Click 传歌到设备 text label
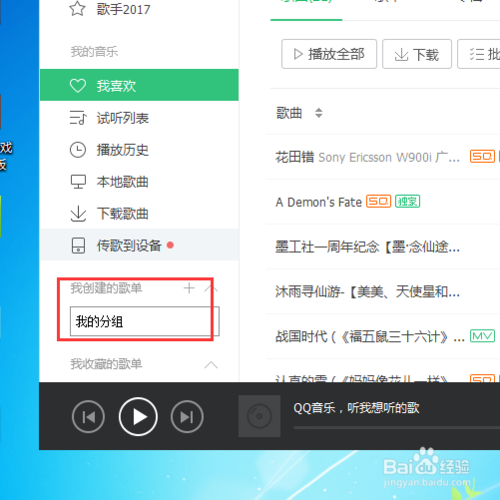This screenshot has width=500, height=500. [129, 246]
